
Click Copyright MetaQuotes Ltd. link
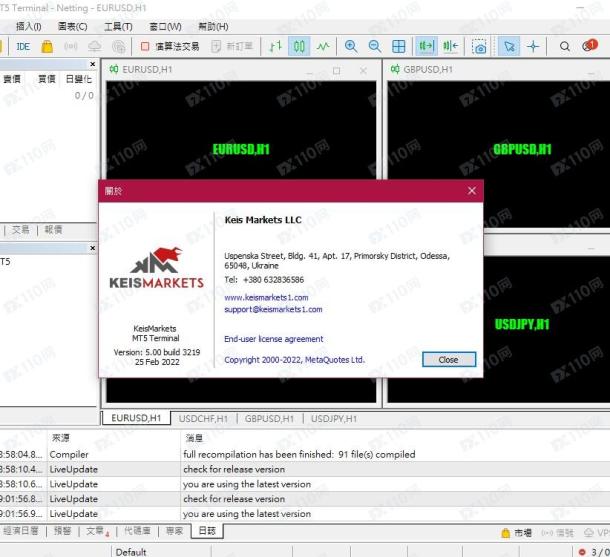(294, 360)
